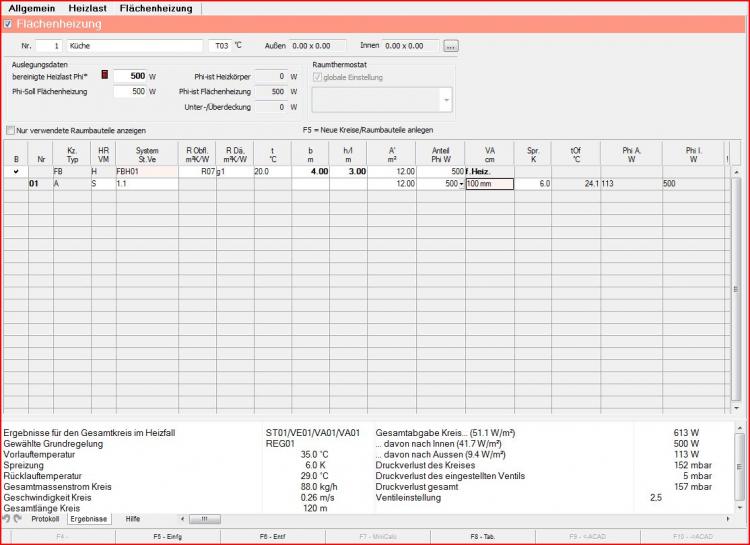The height and width of the screenshot is (545, 750).
Task: Click the T03 temperature field
Action: tap(220, 46)
